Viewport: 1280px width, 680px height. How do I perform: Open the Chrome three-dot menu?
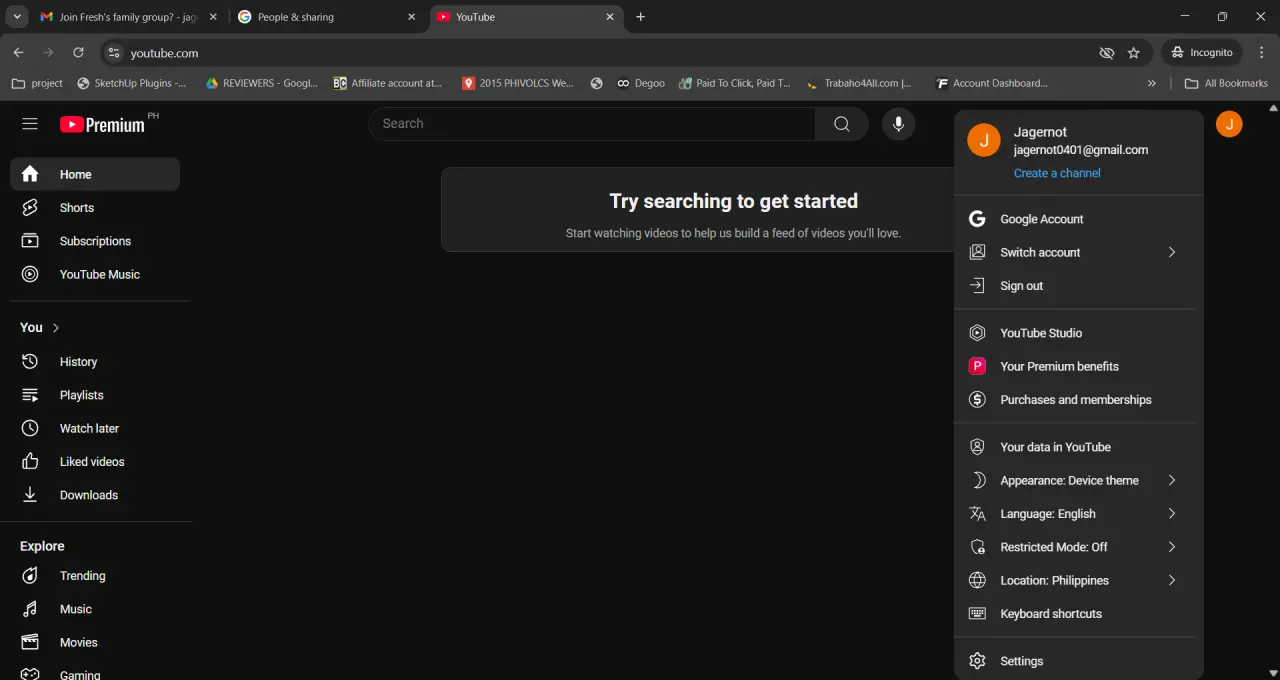click(1261, 52)
